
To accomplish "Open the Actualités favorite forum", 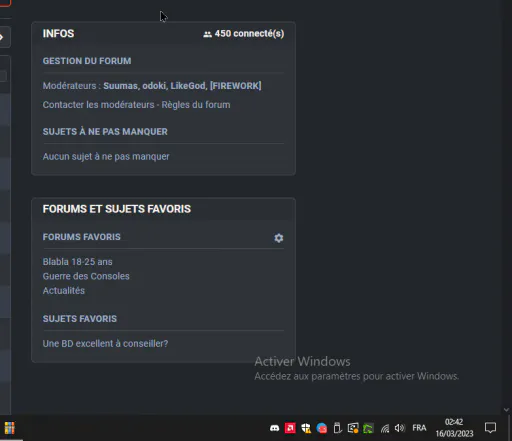I will pyautogui.click(x=64, y=291).
